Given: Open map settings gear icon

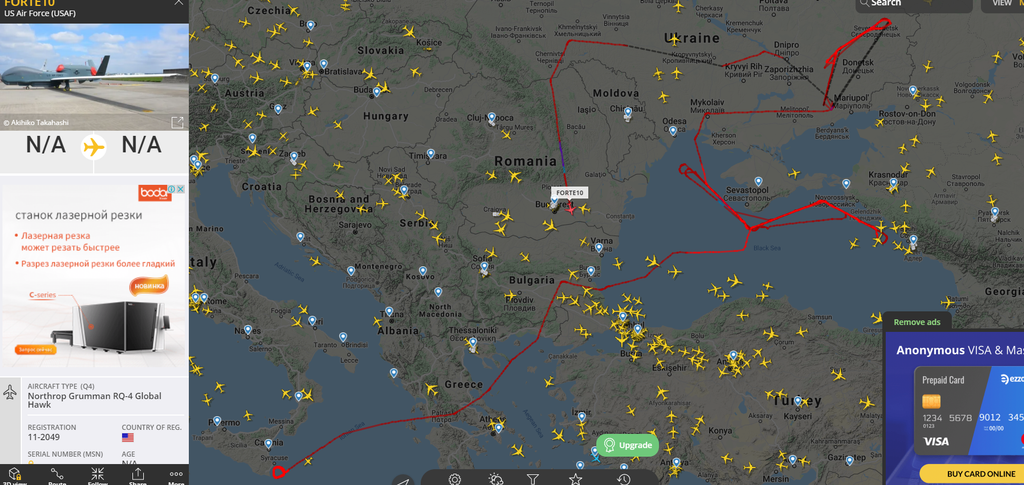Looking at the screenshot, I should coord(455,479).
